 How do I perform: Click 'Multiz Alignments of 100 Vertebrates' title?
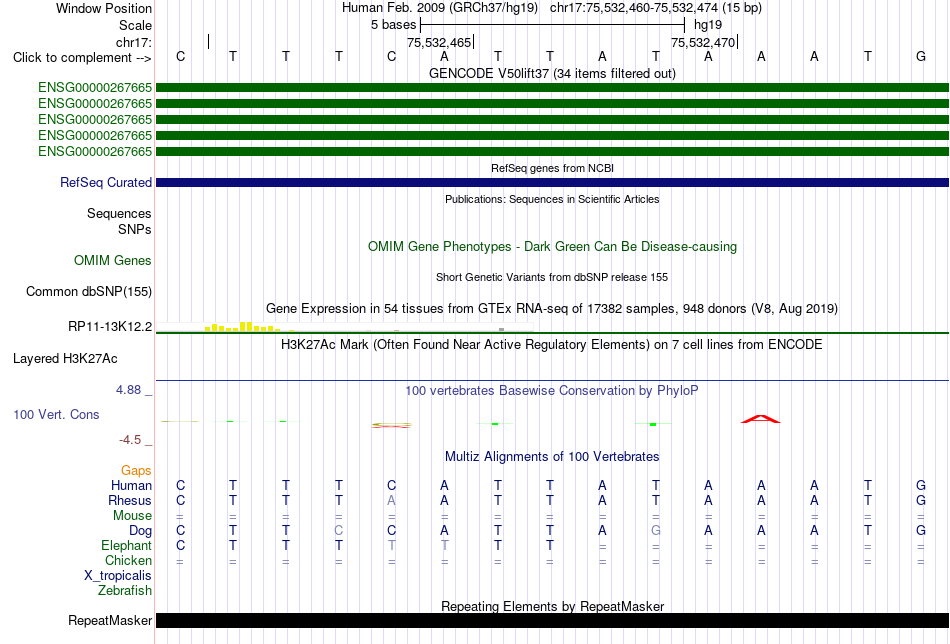coord(552,456)
